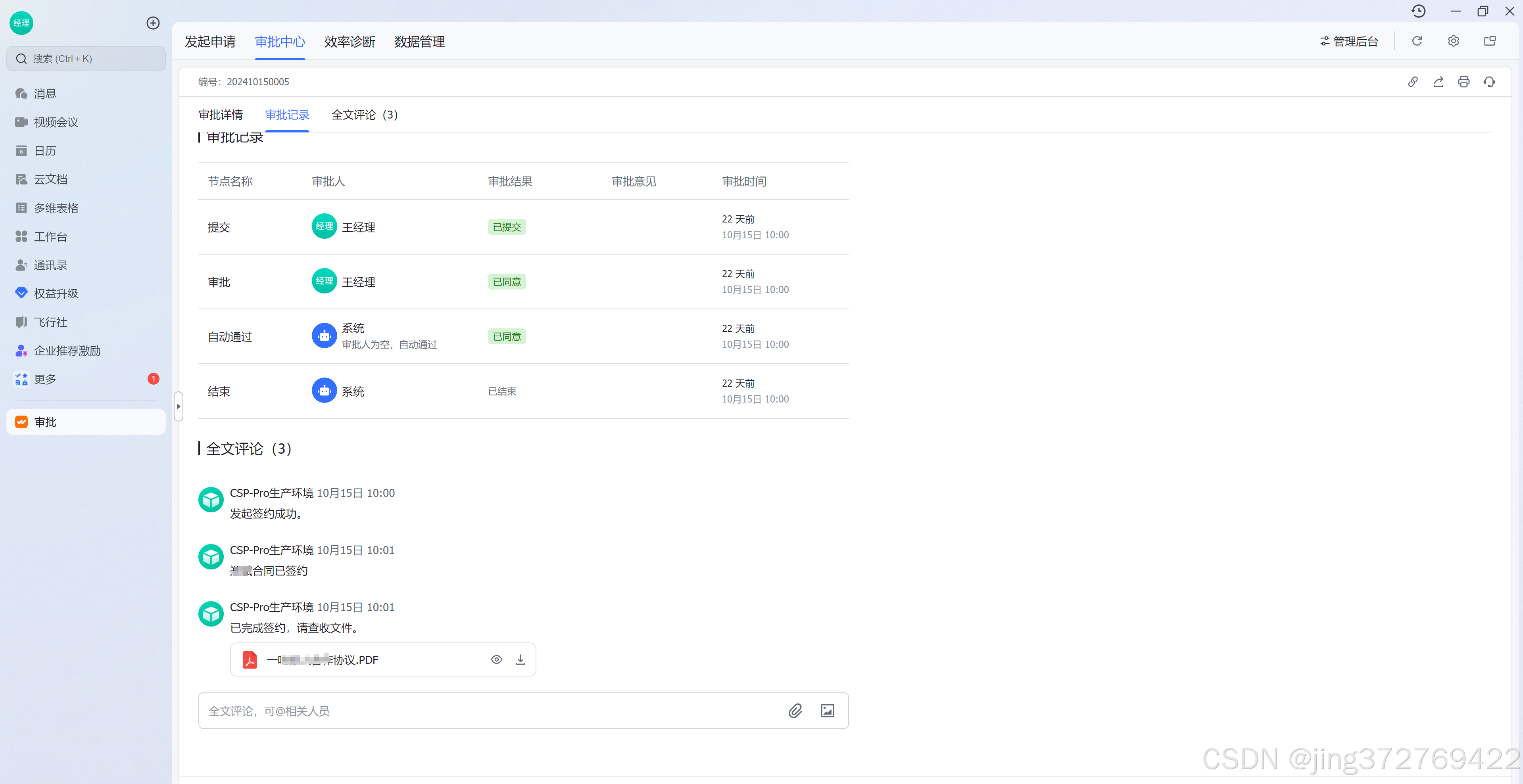Open the headset customer service icon
This screenshot has height=784, width=1523.
[x=1489, y=82]
